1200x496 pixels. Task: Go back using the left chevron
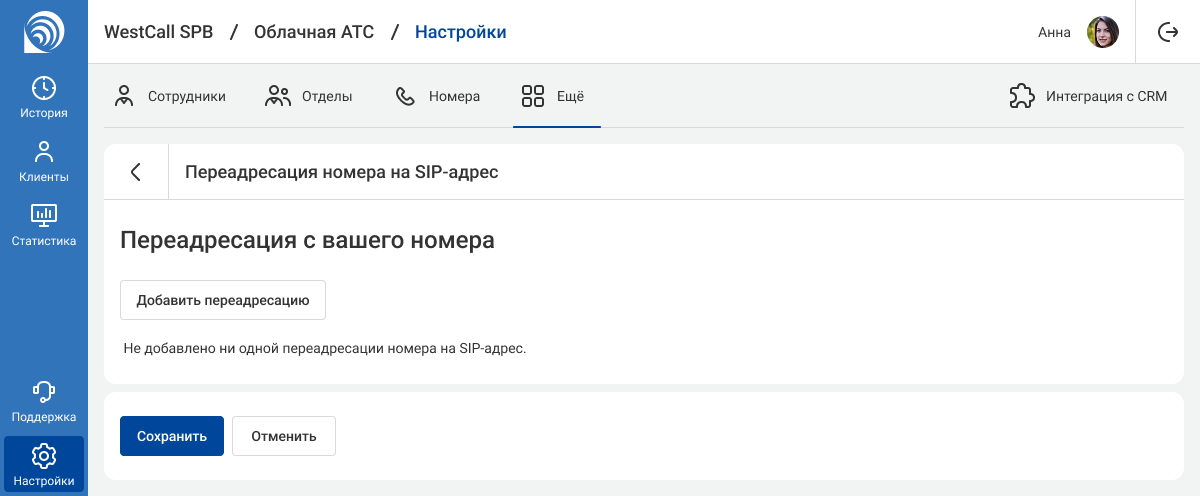pos(136,172)
